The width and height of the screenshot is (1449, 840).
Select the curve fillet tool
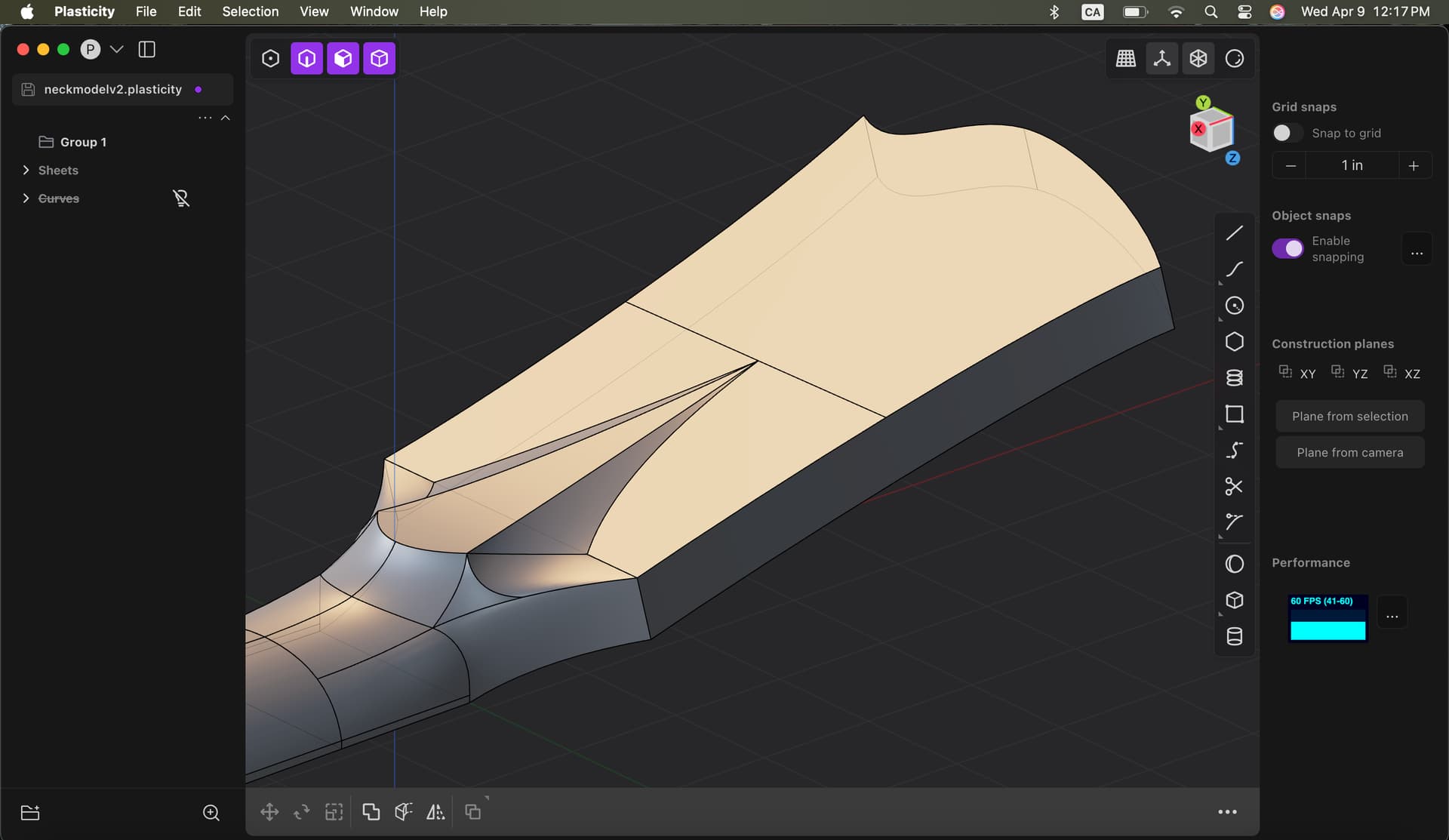coord(1234,522)
